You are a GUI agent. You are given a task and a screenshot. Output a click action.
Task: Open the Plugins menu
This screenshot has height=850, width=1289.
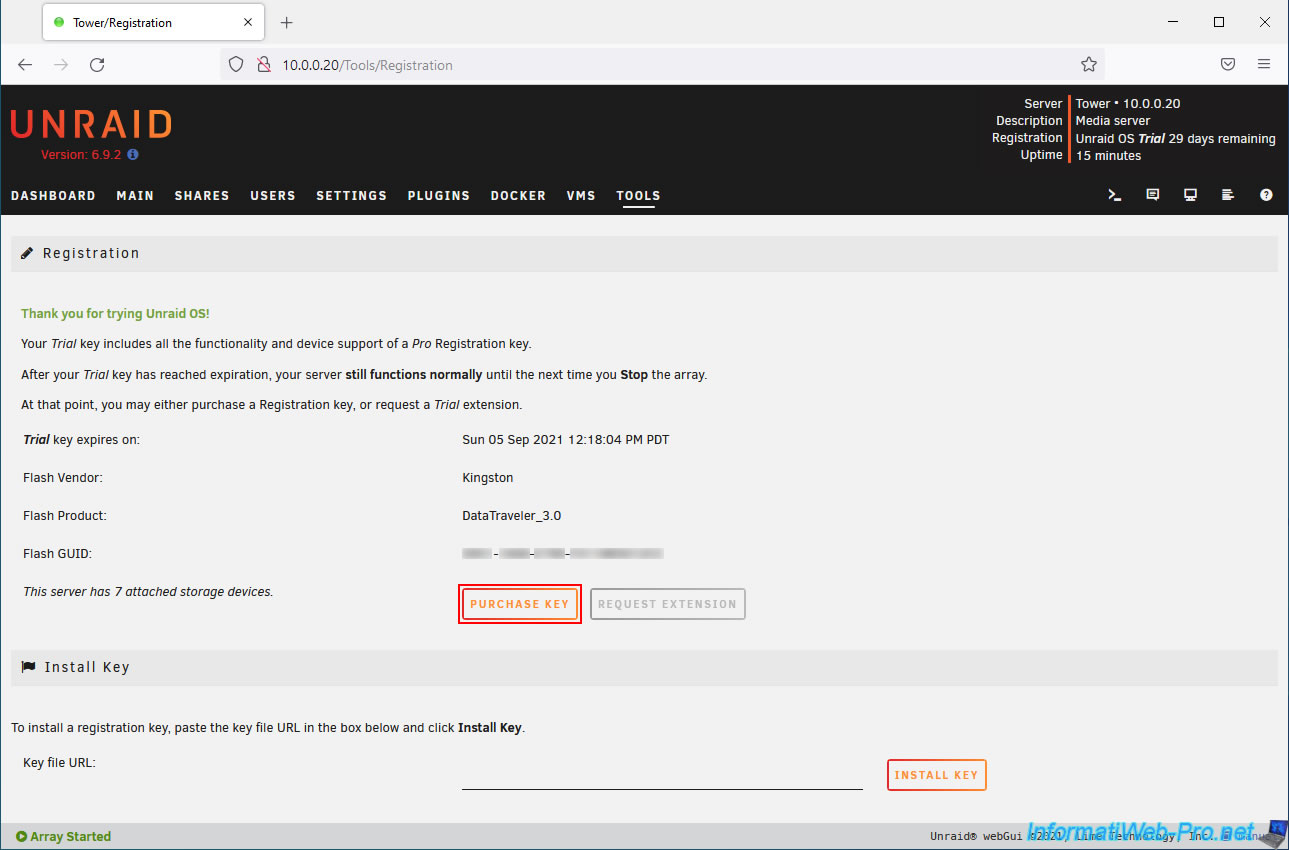[438, 196]
